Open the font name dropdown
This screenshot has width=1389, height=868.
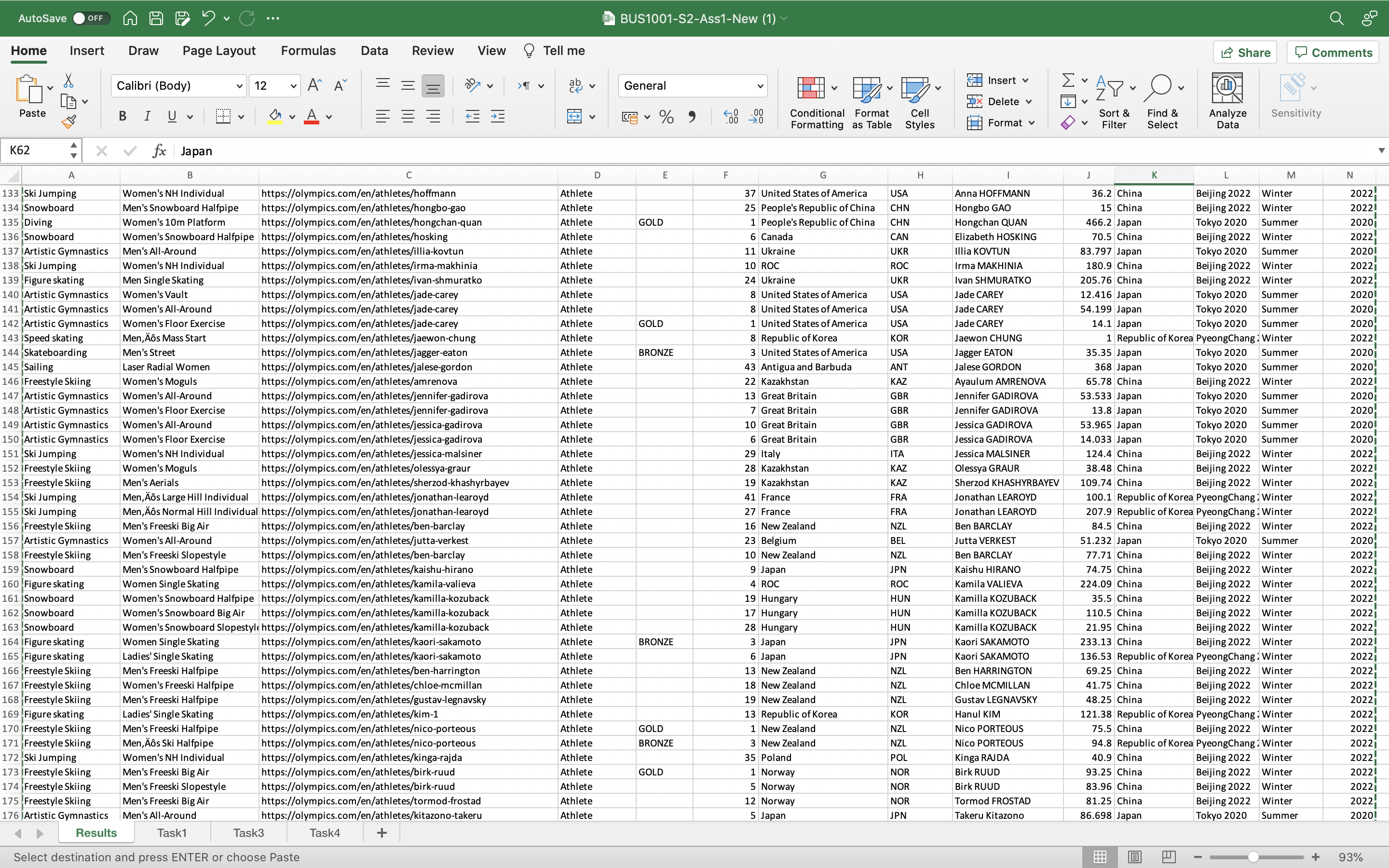pyautogui.click(x=238, y=85)
